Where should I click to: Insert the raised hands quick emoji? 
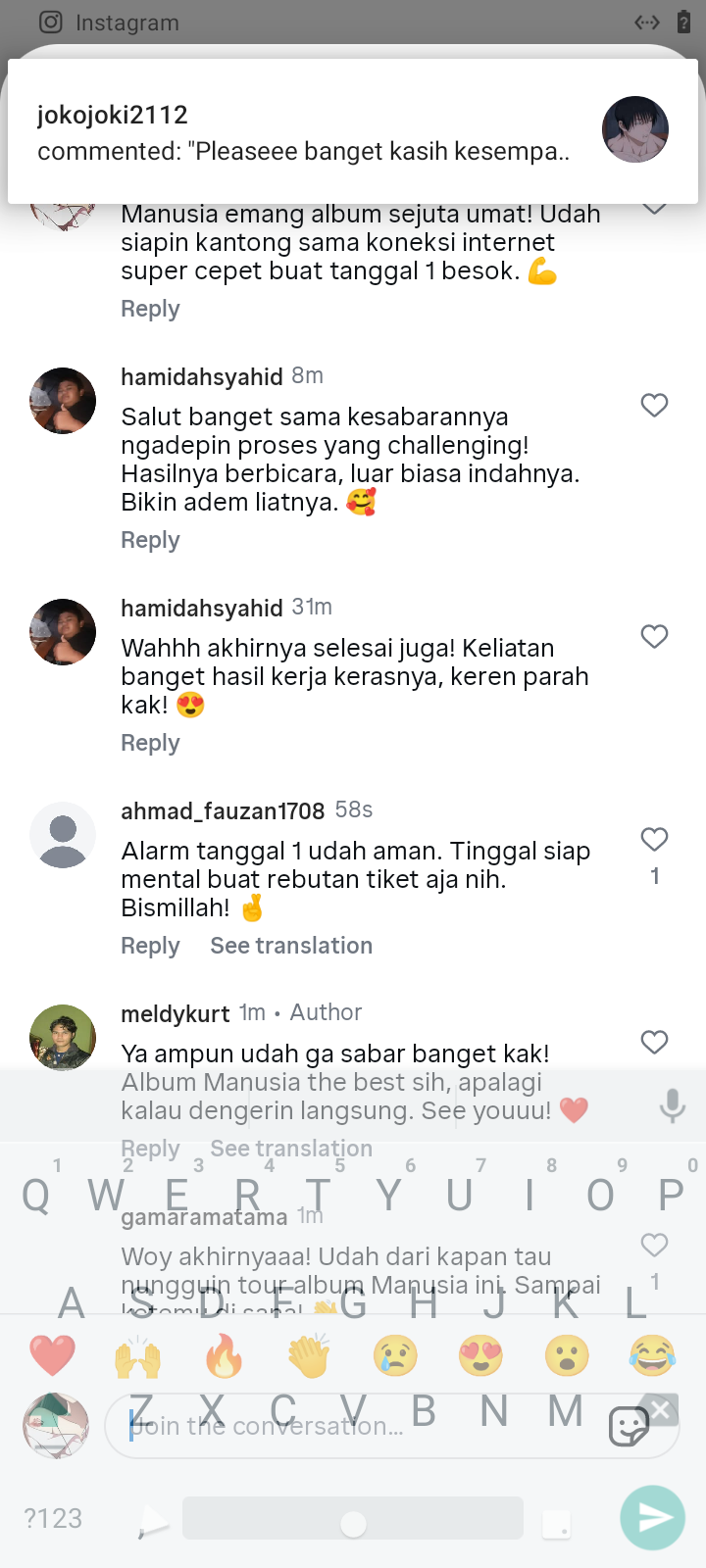coord(137,1356)
